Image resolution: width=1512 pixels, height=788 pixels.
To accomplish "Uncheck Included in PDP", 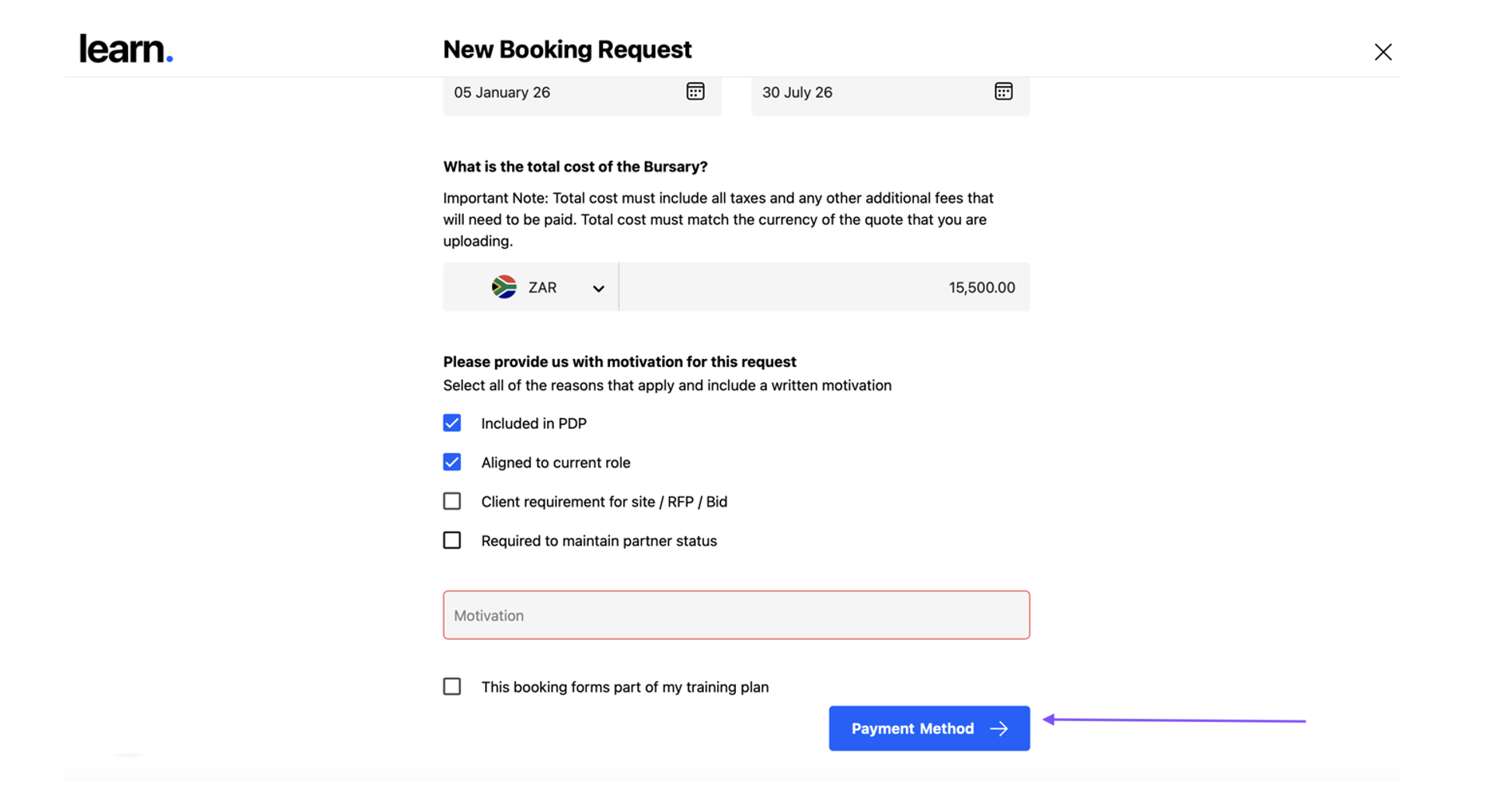I will pyautogui.click(x=452, y=424).
